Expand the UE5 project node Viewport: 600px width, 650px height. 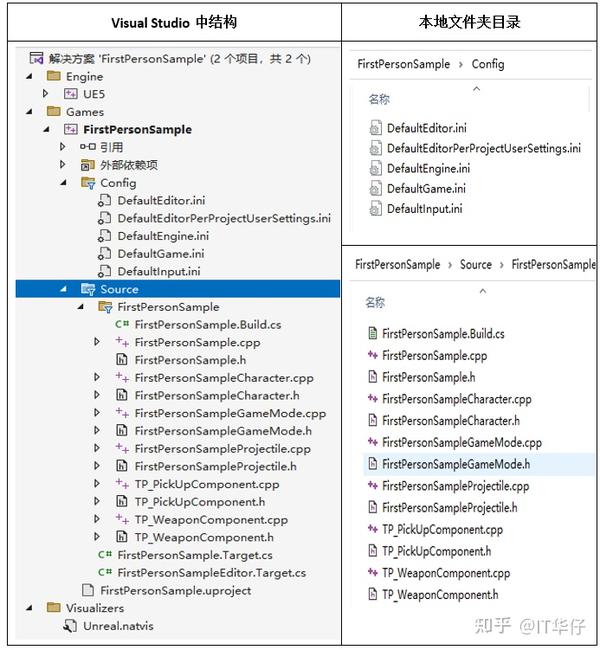[x=45, y=94]
